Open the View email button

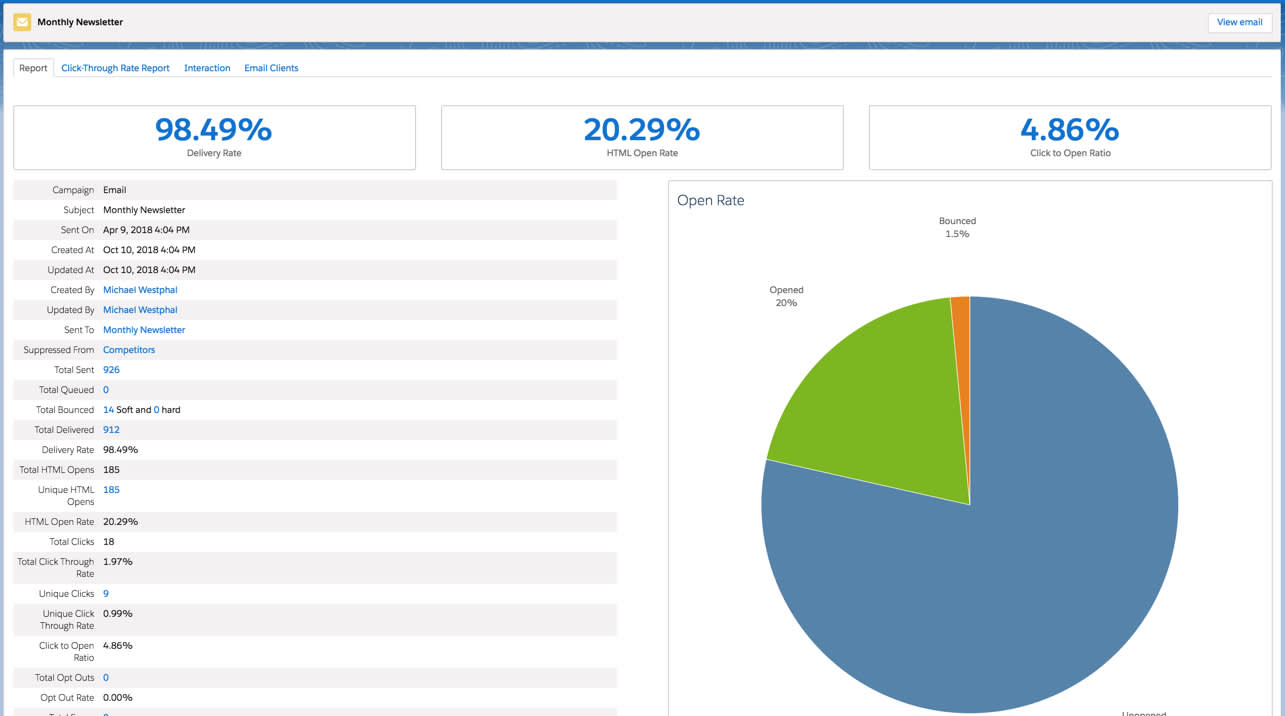click(1239, 22)
